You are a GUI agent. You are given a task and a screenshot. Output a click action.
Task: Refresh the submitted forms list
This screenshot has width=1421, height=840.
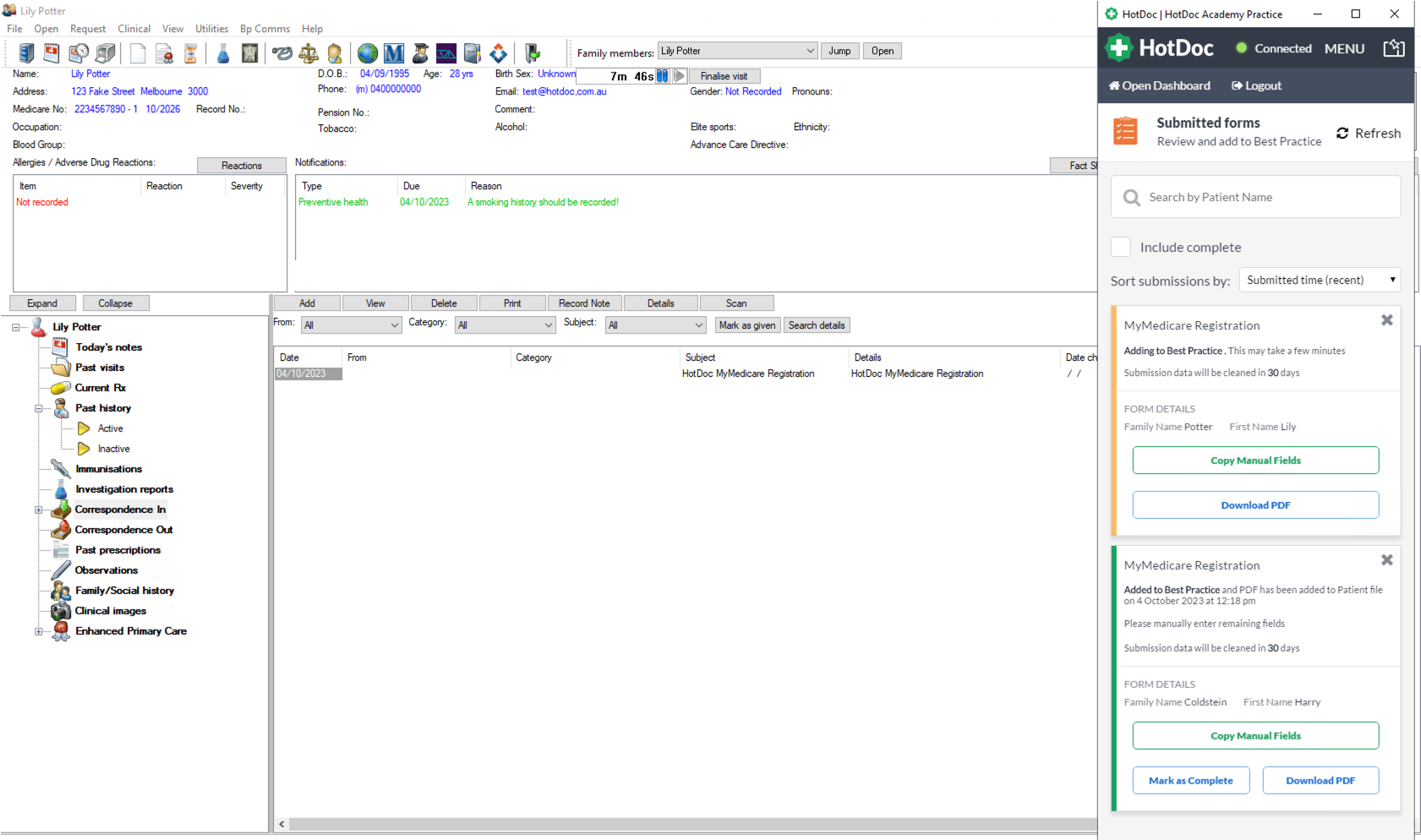coord(1368,134)
